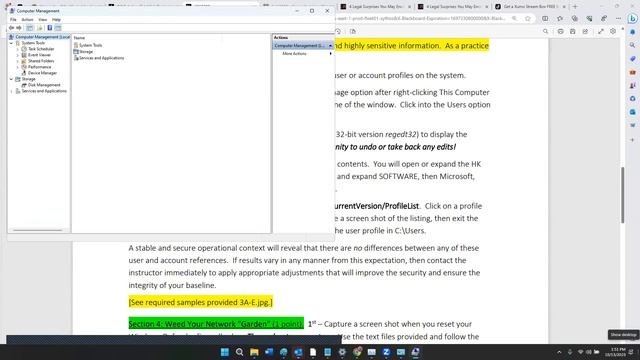Image resolution: width=640 pixels, height=360 pixels.
Task: Open the Favorites list in Edge toolbar
Action: (560, 18)
